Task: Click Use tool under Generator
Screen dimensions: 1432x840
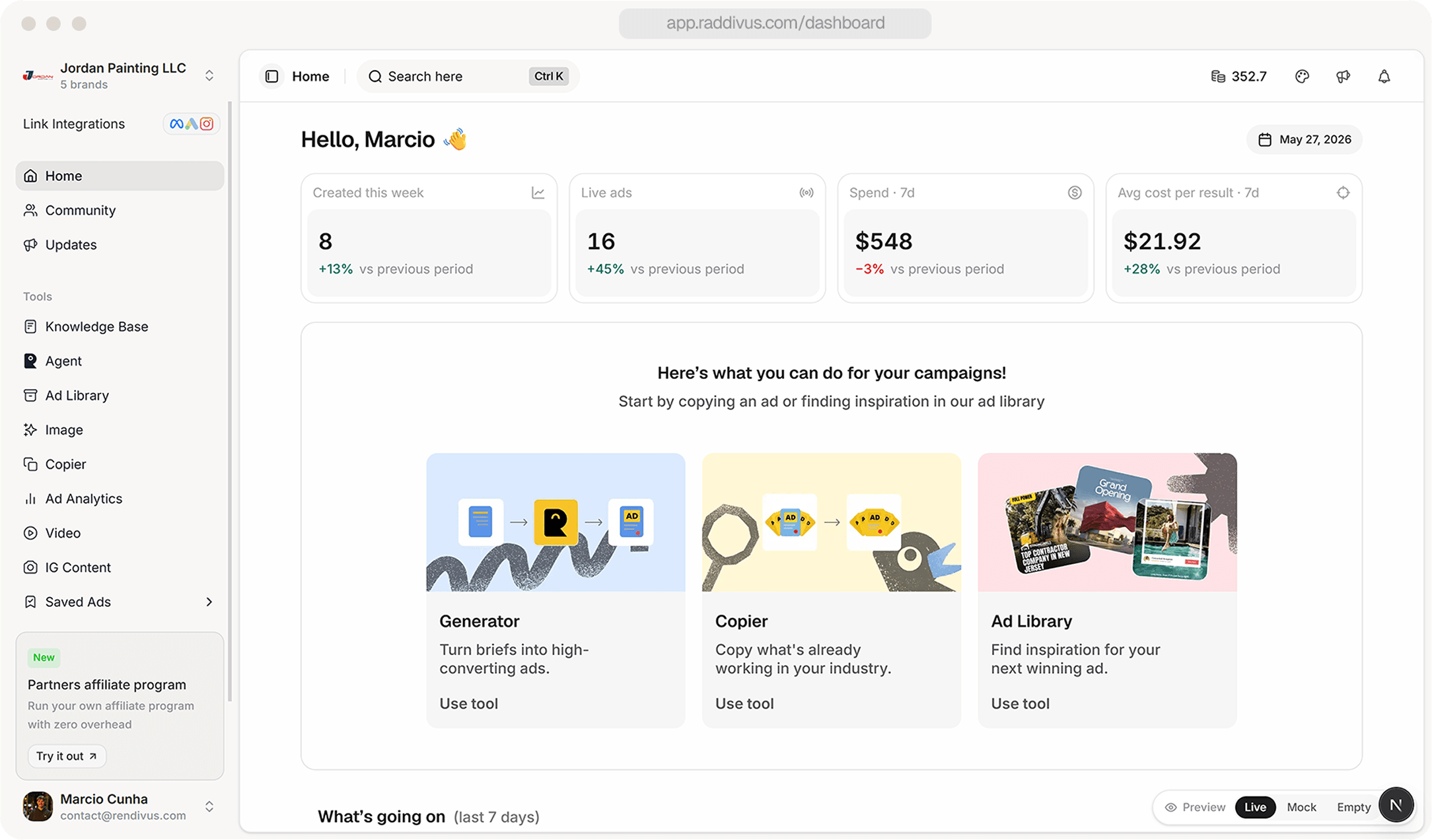Action: 469,704
